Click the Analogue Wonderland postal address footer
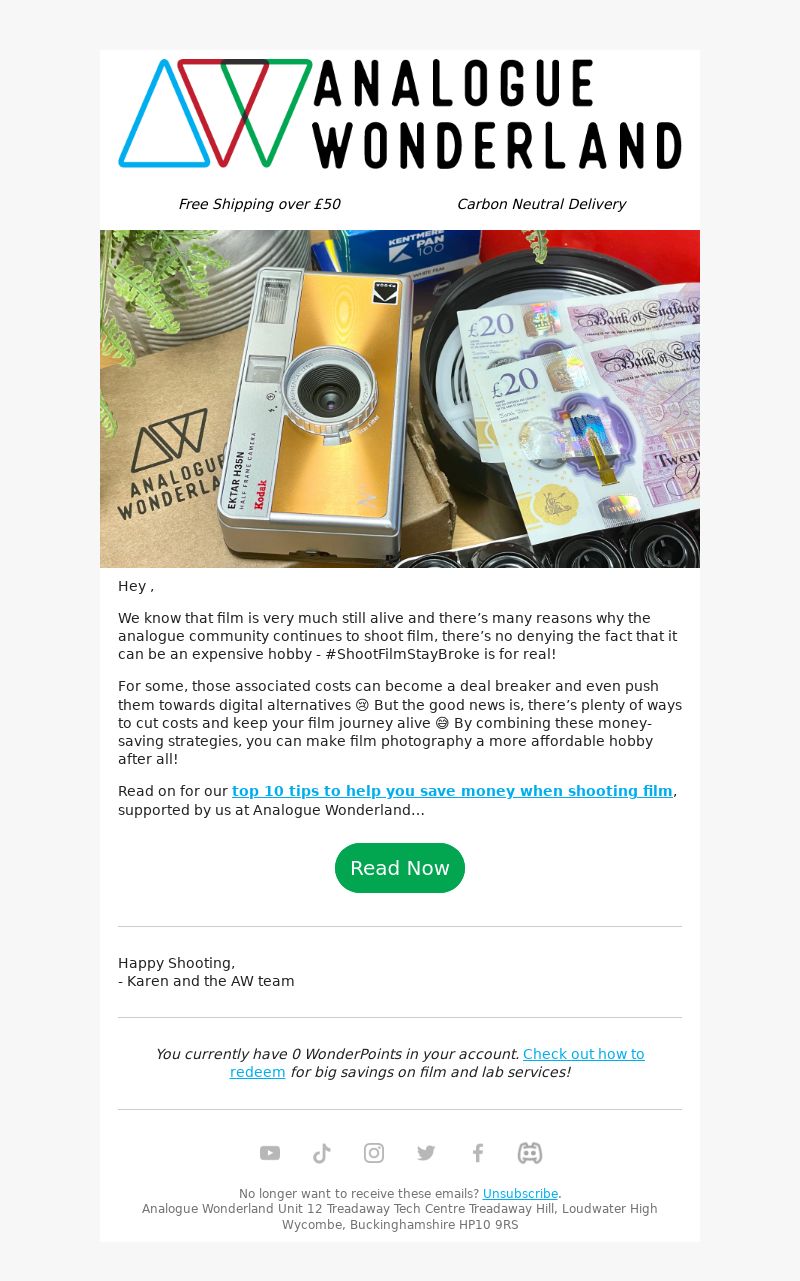800x1281 pixels. point(400,1217)
